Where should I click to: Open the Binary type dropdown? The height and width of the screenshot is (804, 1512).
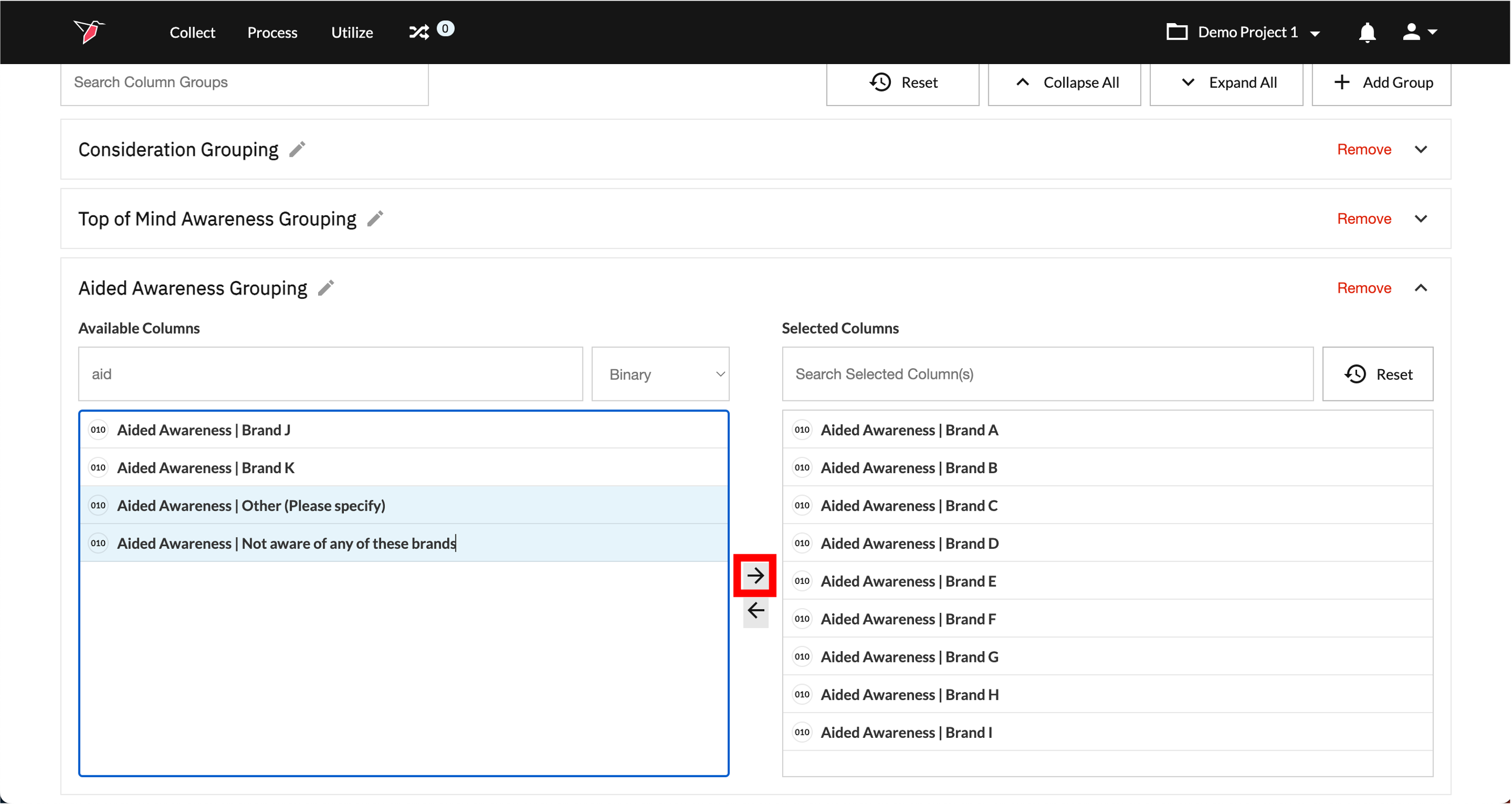[x=660, y=374]
